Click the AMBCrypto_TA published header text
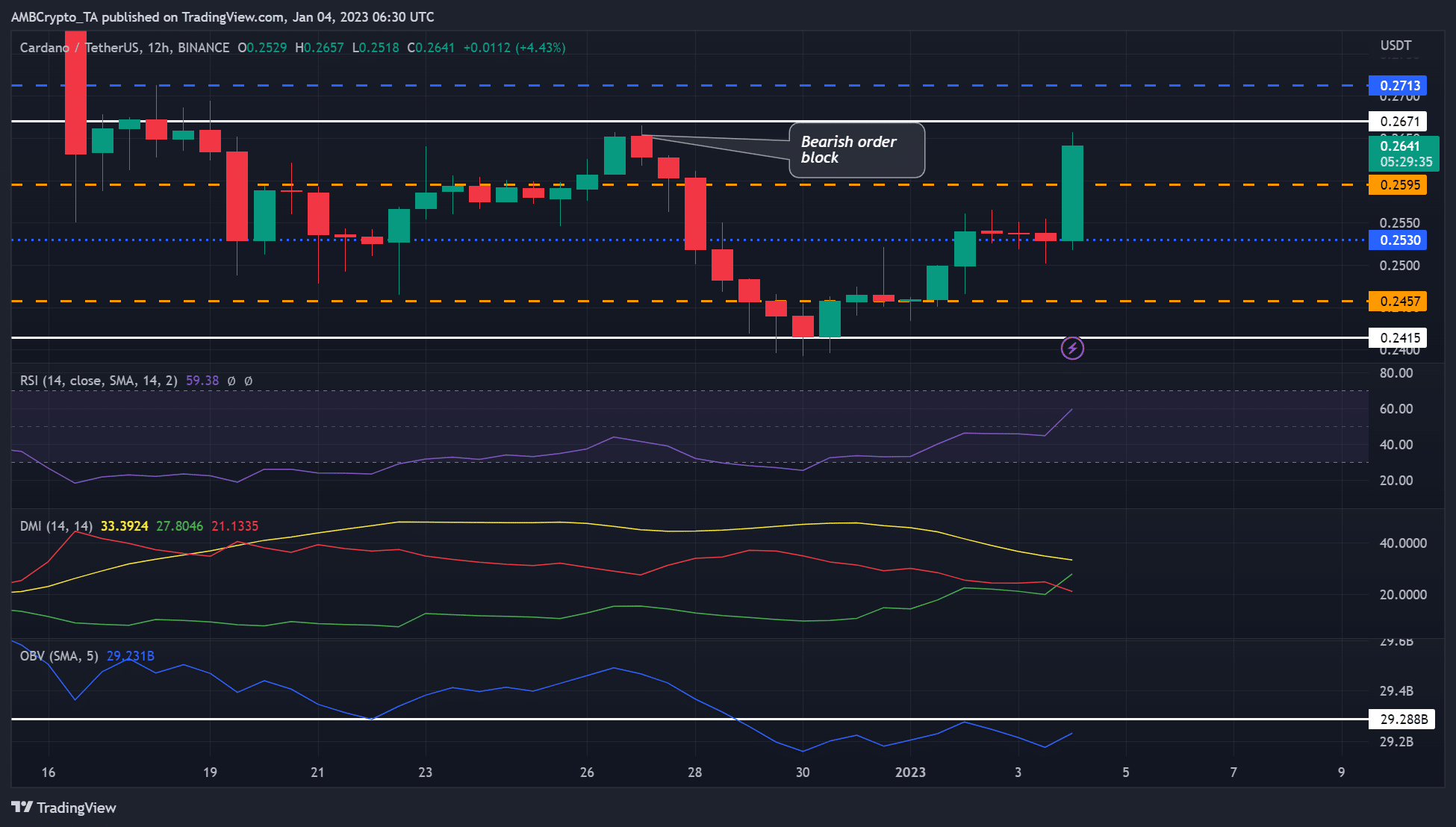 tap(223, 16)
